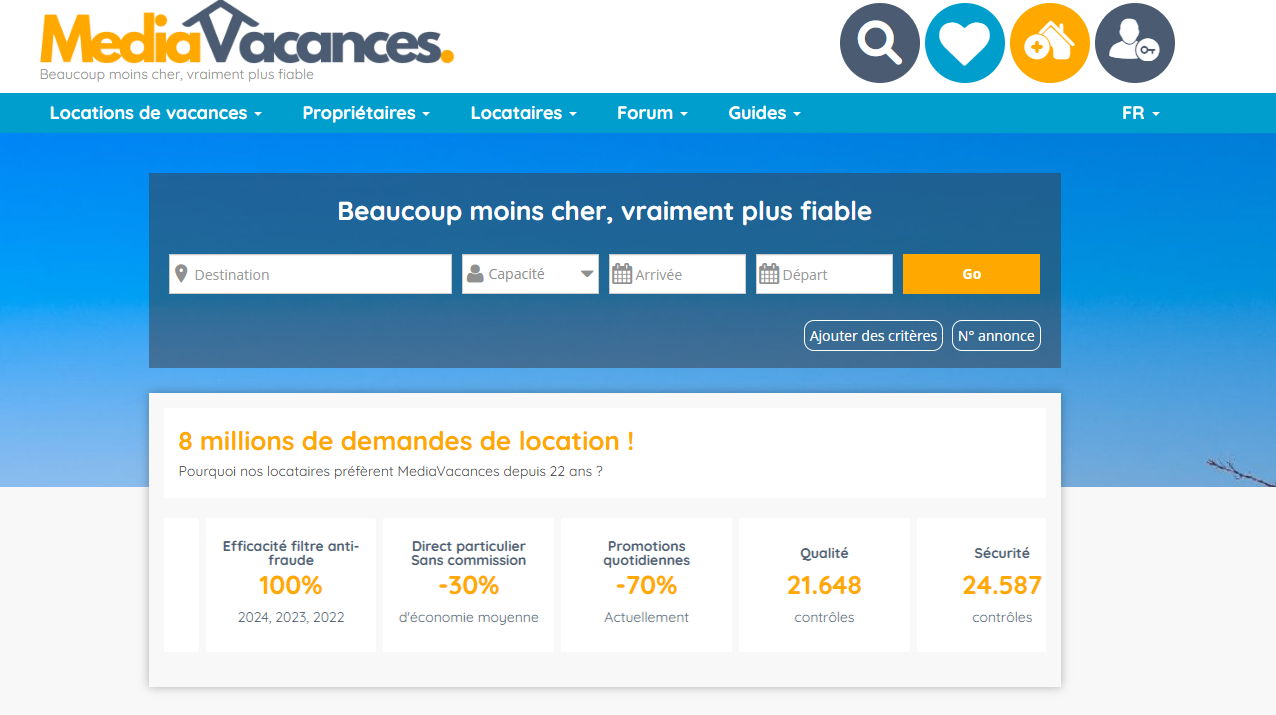Open the calendar icon beside Départ
1276x715 pixels.
click(769, 273)
